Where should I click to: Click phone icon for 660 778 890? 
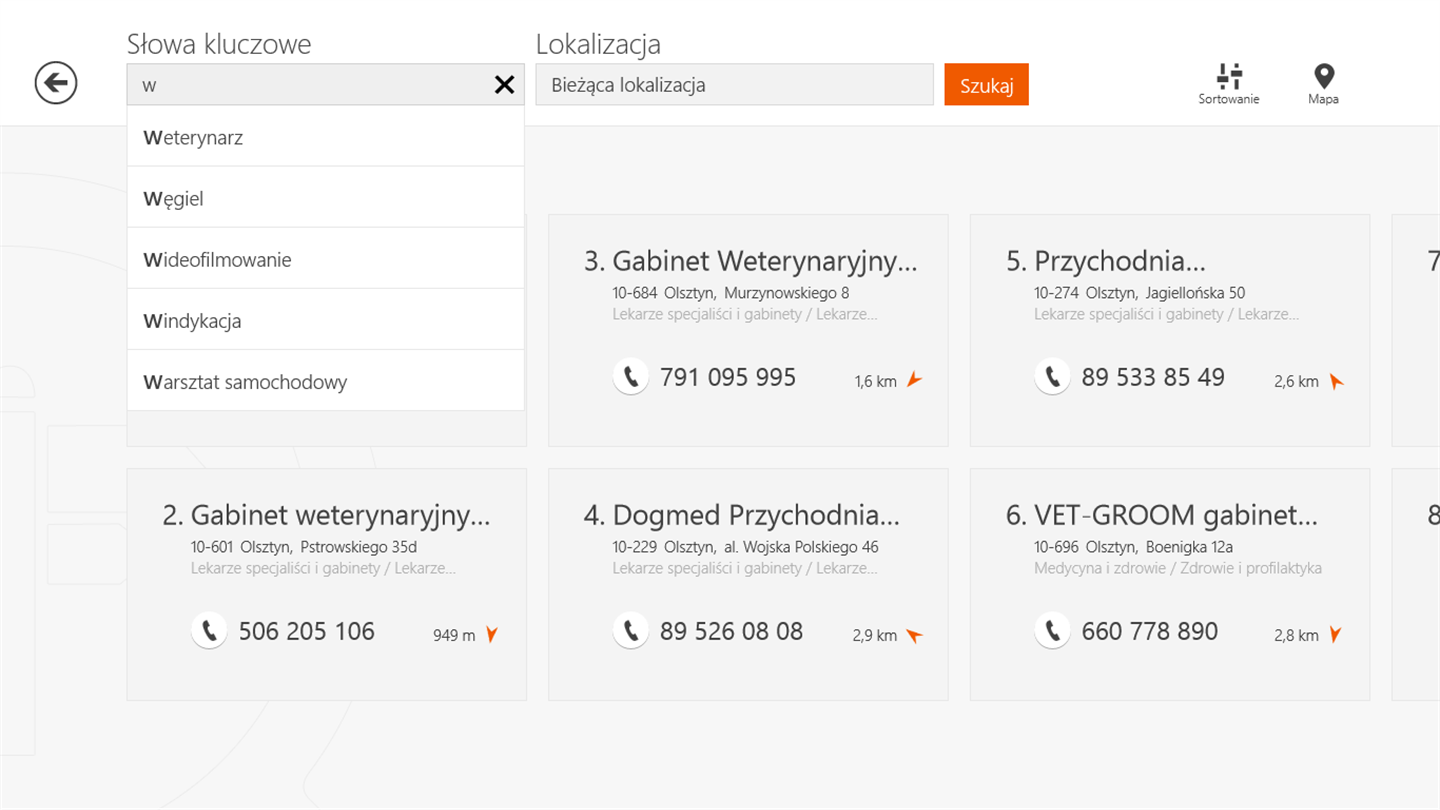coord(1052,631)
